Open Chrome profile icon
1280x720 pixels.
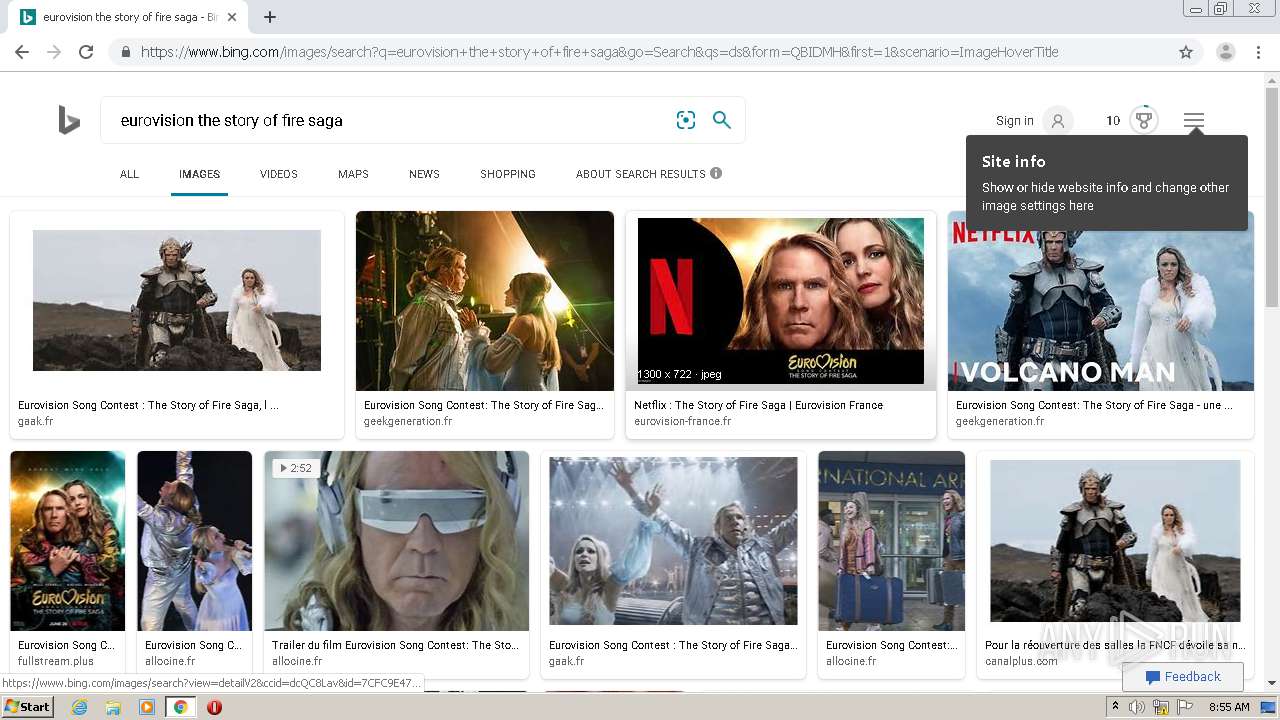[1226, 52]
